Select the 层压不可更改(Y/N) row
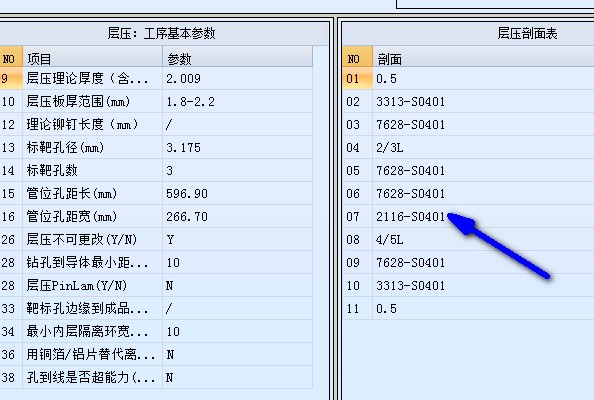Screen dimensions: 594x400 coord(156,239)
